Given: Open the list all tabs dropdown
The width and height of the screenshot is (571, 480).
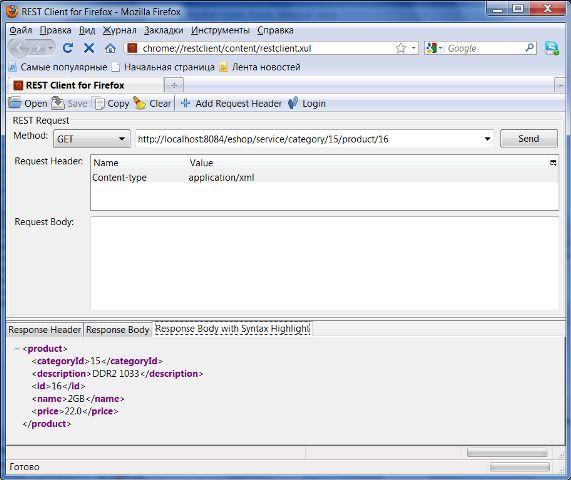Looking at the screenshot, I should [x=560, y=86].
